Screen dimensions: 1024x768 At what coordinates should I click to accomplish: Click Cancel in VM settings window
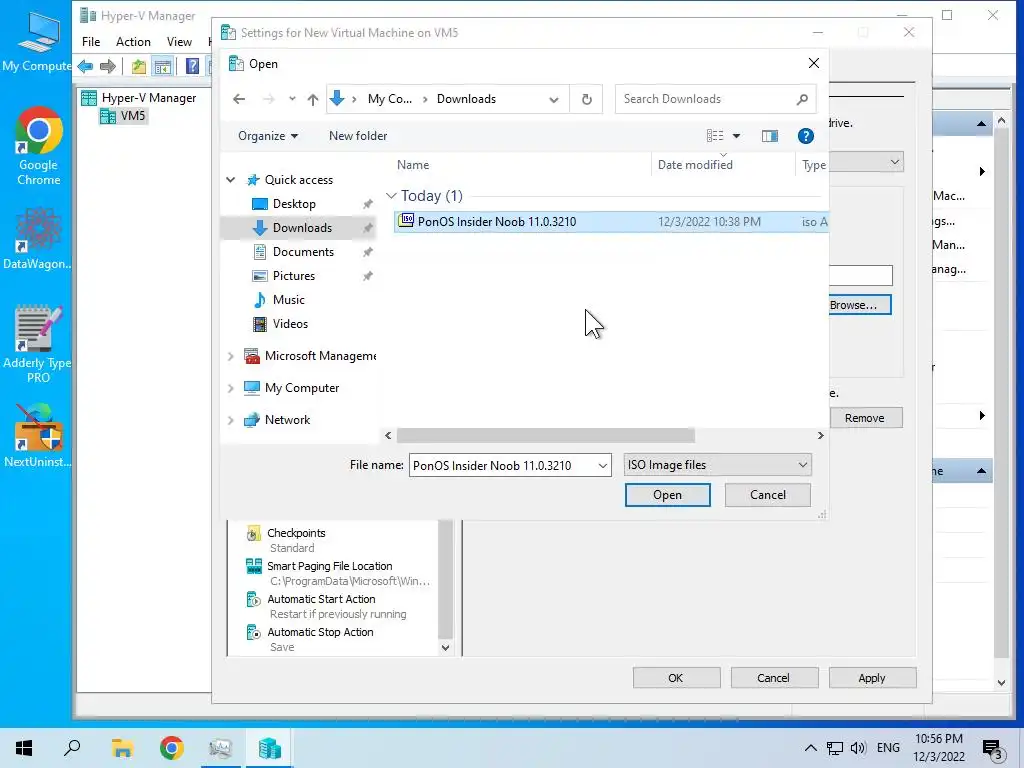pyautogui.click(x=773, y=678)
